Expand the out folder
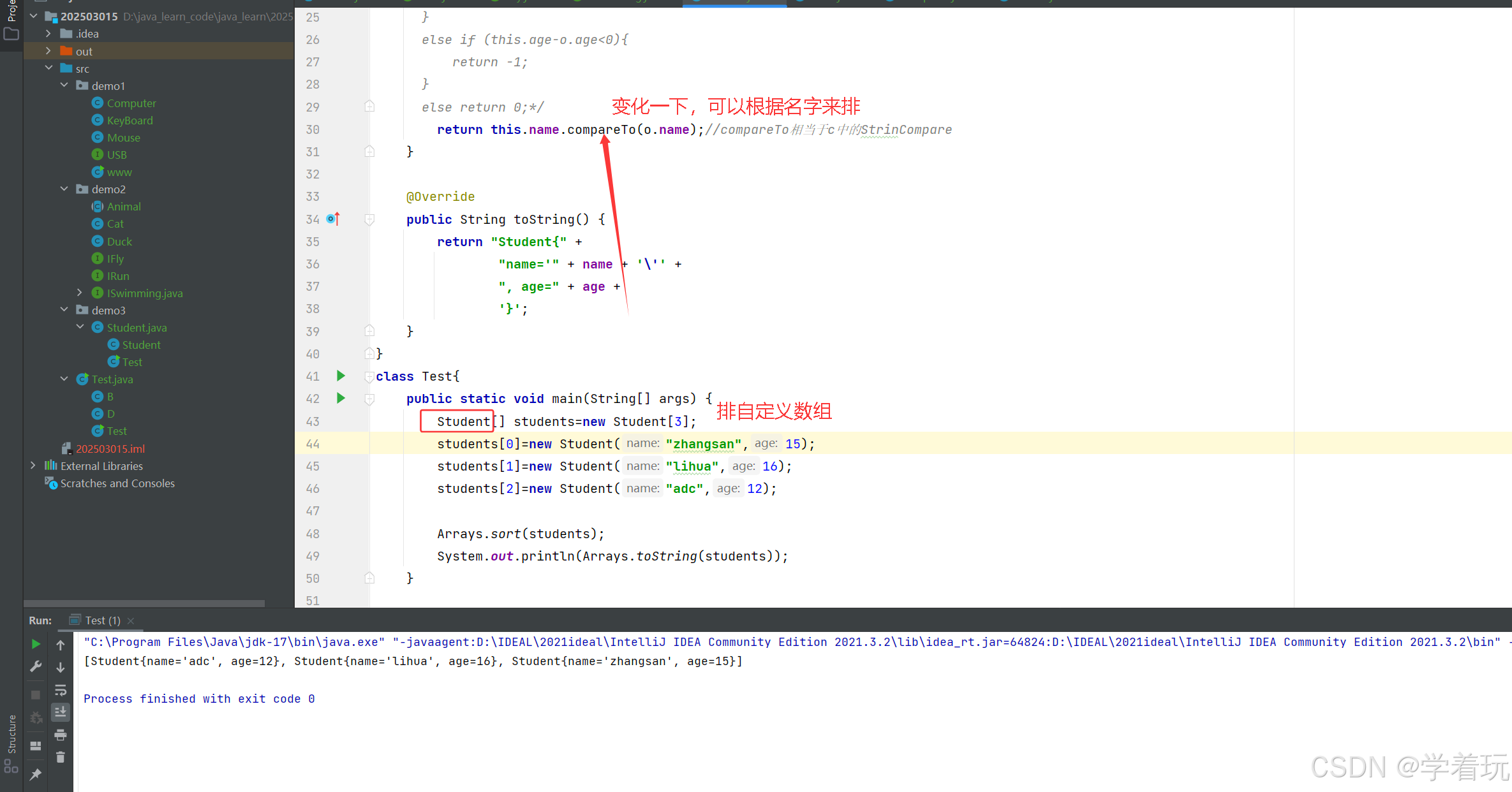 [48, 51]
